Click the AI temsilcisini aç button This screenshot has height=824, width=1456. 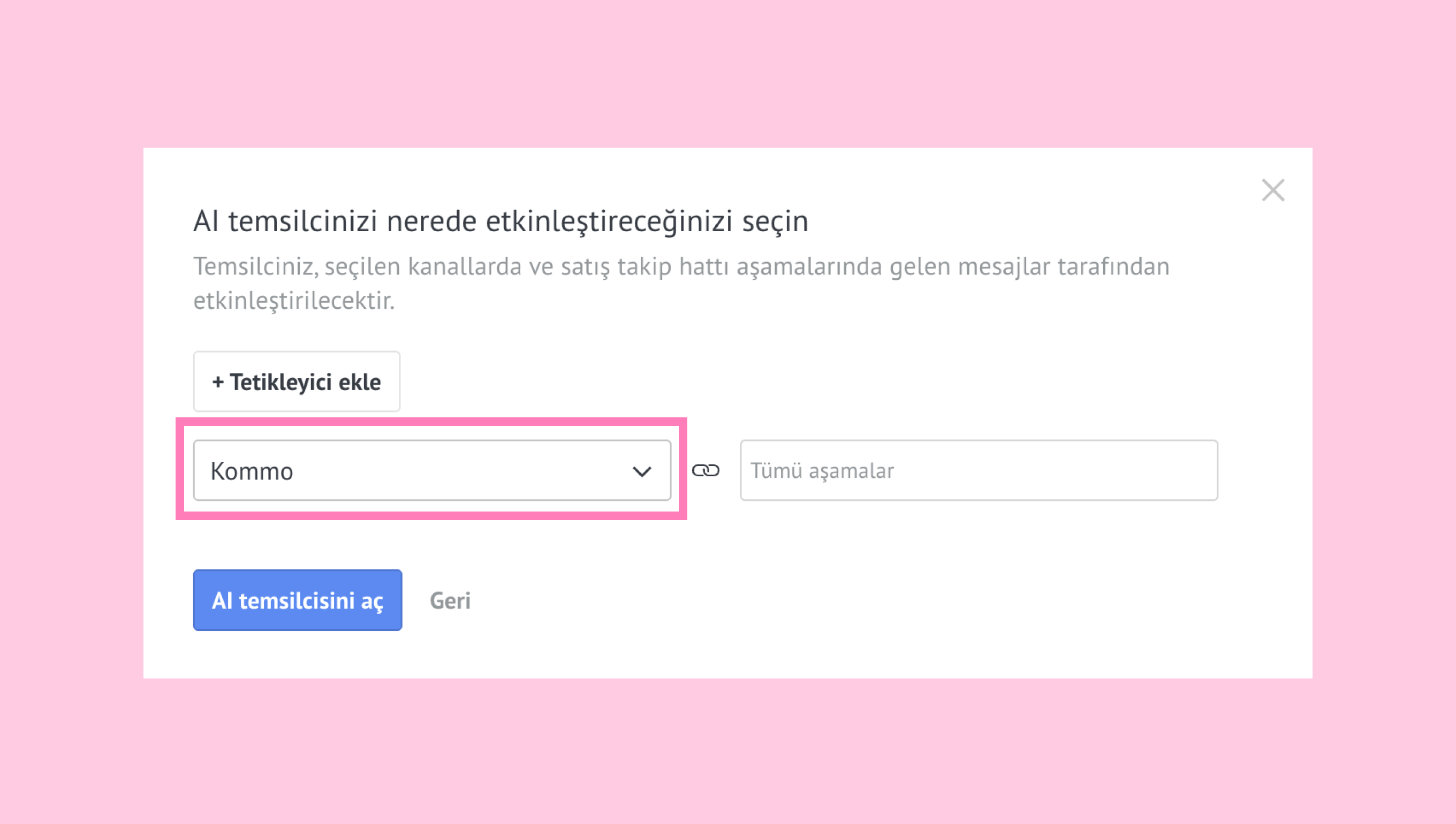[297, 600]
